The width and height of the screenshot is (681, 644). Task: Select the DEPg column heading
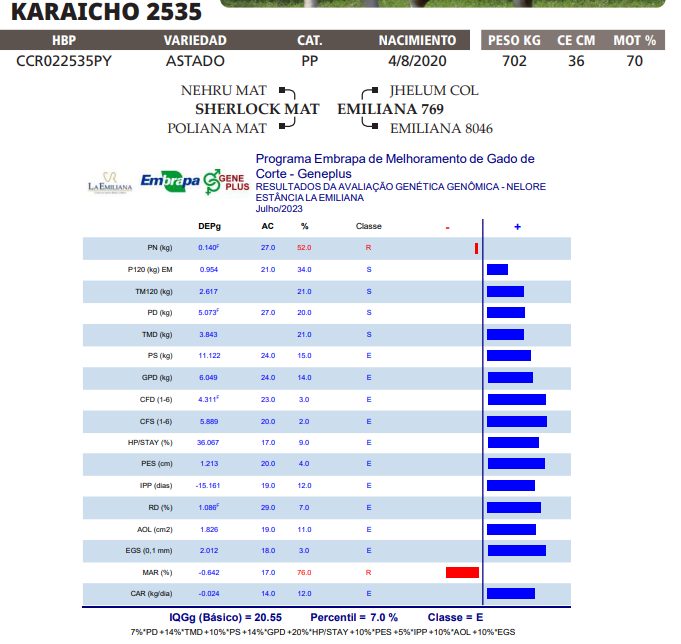(209, 227)
